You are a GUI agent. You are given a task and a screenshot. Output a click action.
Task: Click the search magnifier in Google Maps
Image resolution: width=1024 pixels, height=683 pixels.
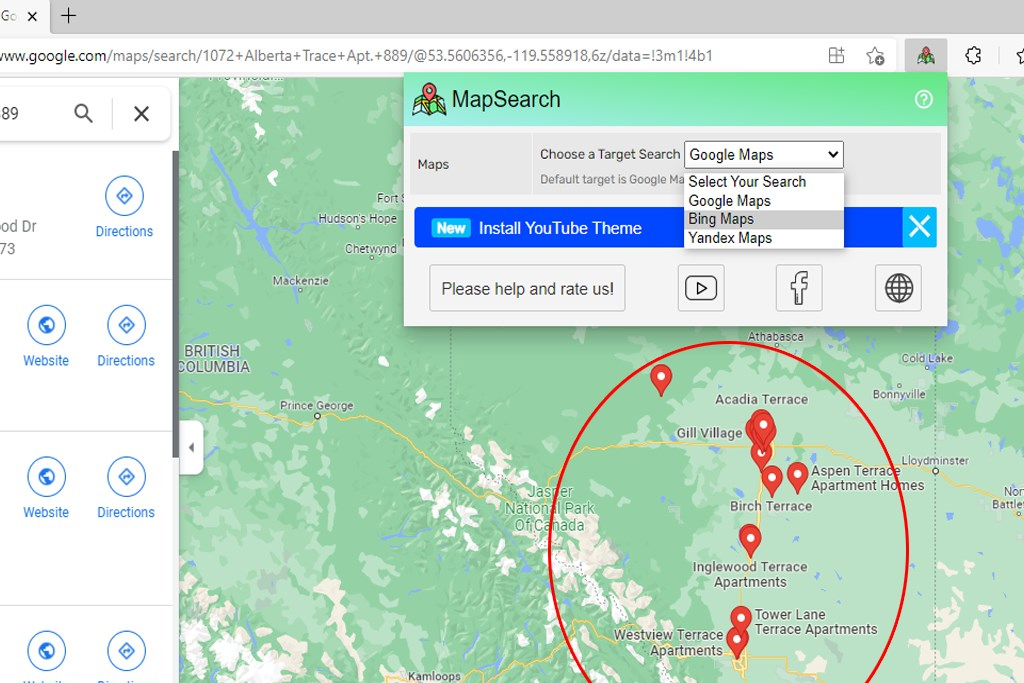coord(83,114)
